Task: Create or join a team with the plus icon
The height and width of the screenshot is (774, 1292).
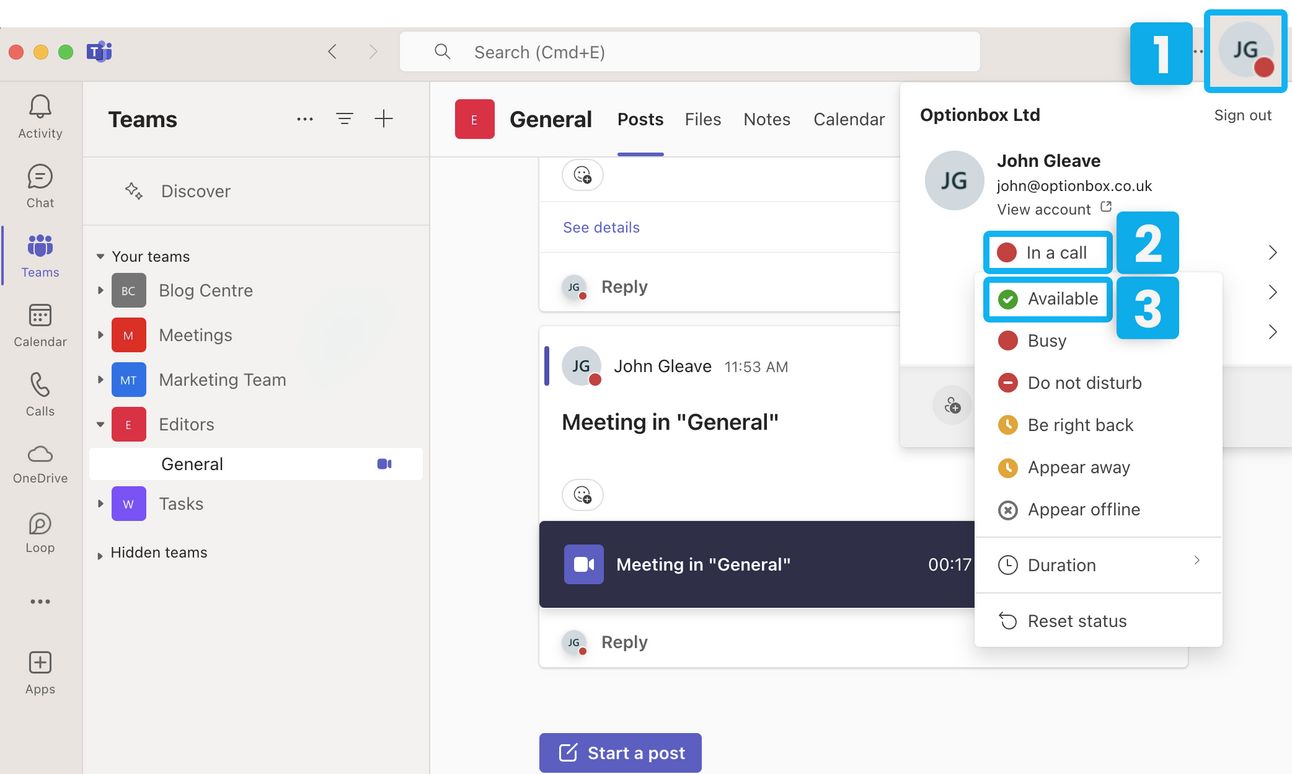Action: (384, 119)
